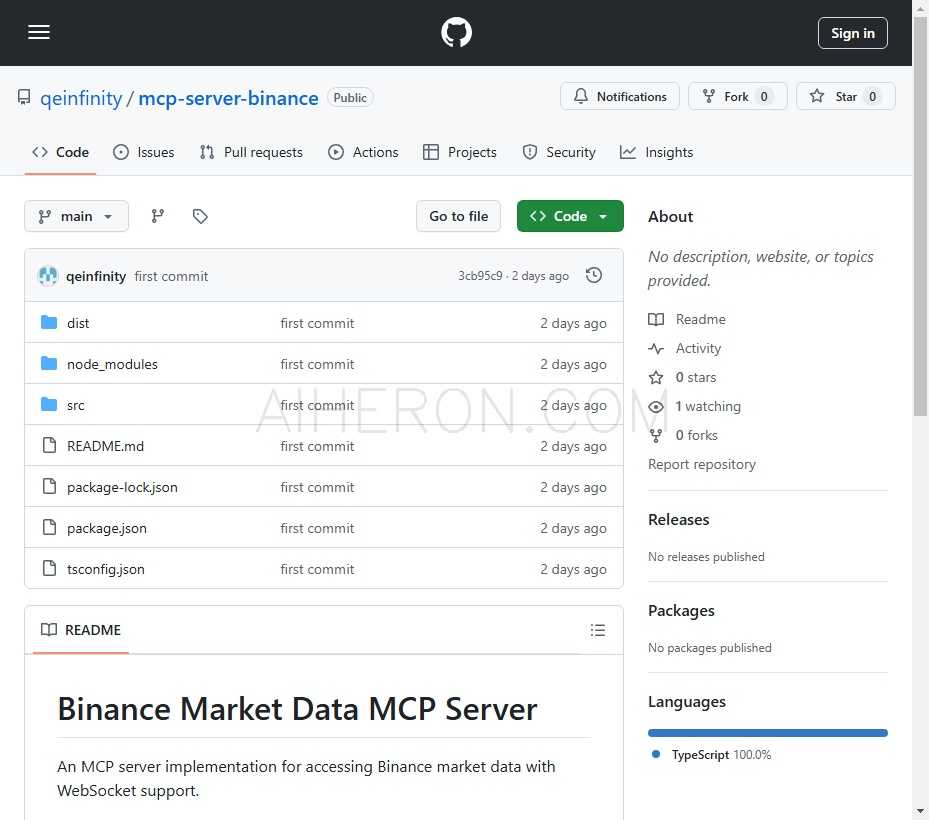Click the Notifications bell button

pyautogui.click(x=620, y=97)
